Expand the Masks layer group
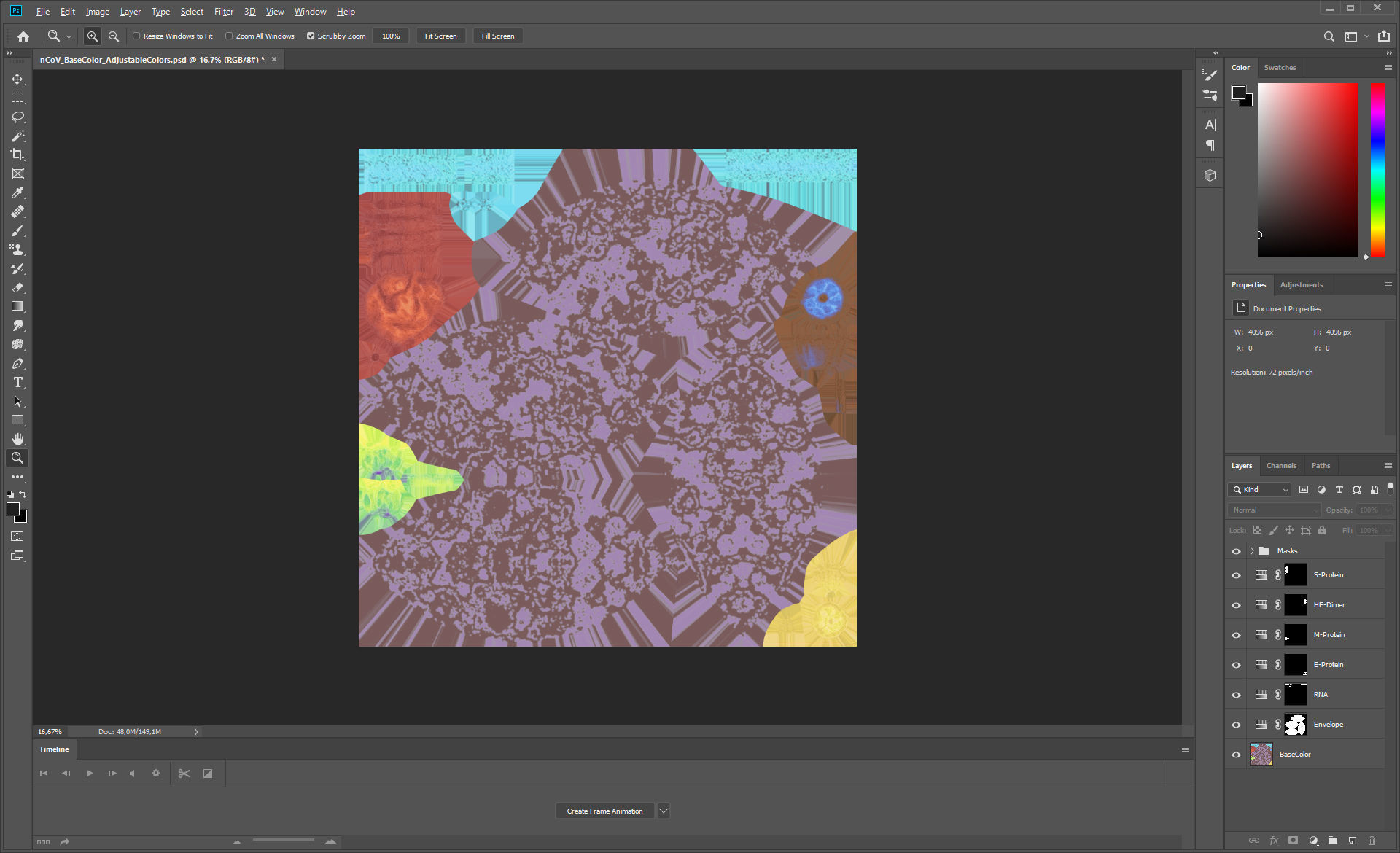The height and width of the screenshot is (853, 1400). coord(1252,551)
